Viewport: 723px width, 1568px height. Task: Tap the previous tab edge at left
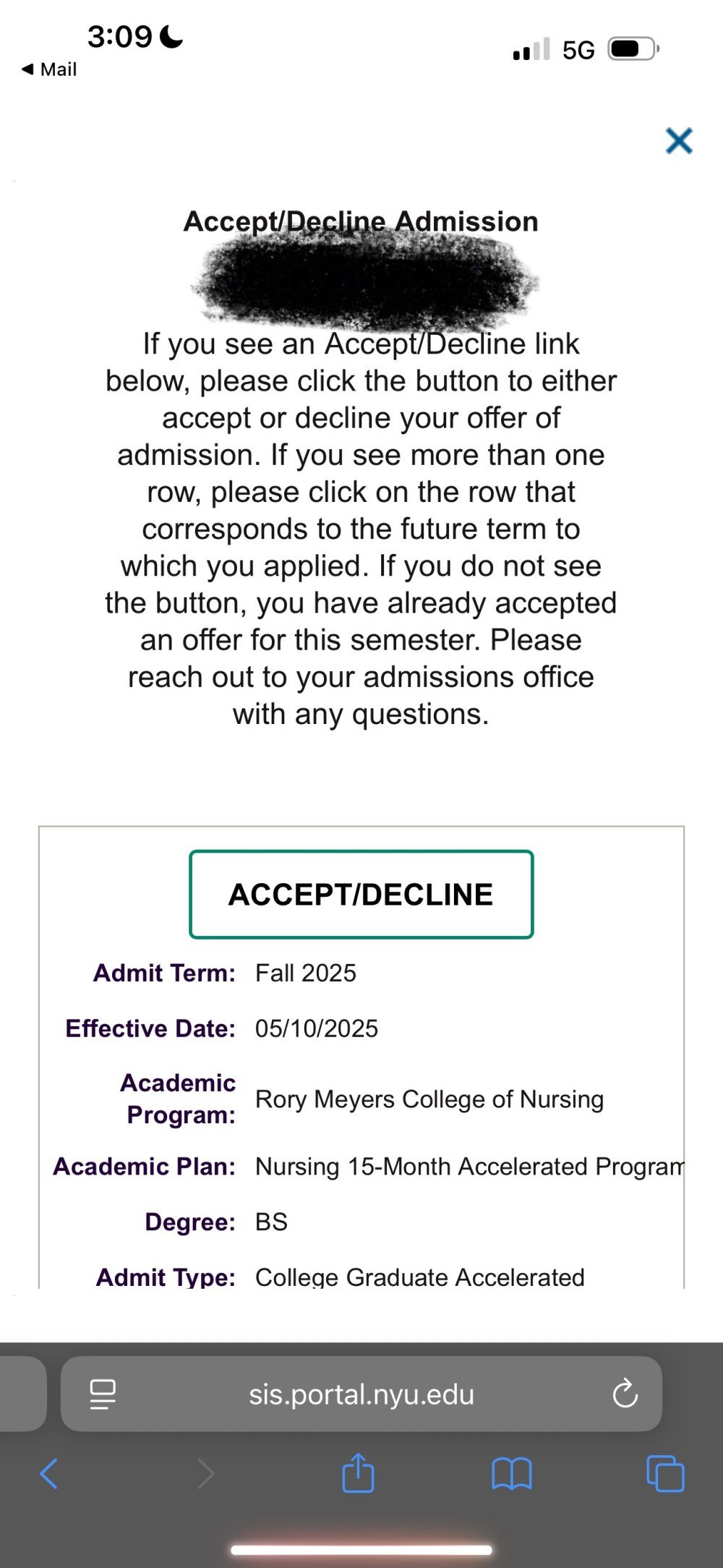pyautogui.click(x=23, y=1394)
